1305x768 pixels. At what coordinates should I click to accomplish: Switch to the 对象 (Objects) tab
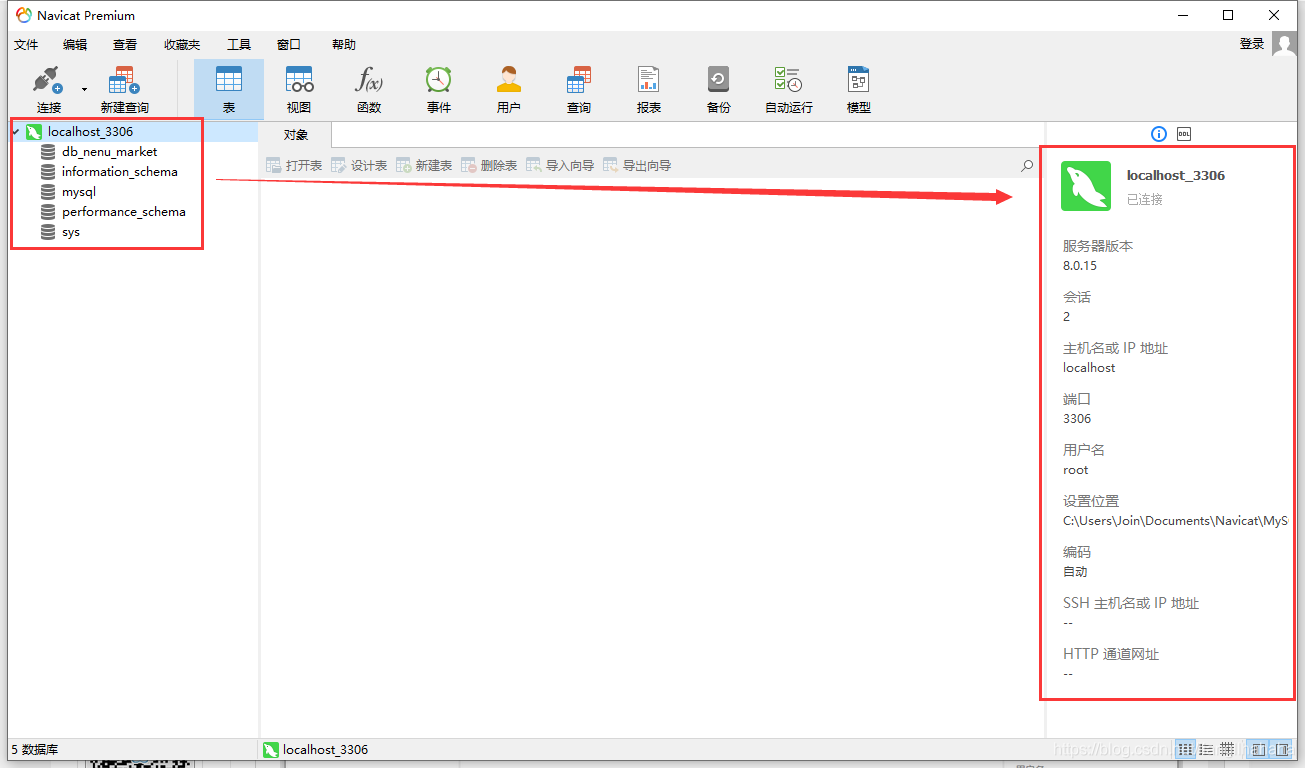point(296,135)
